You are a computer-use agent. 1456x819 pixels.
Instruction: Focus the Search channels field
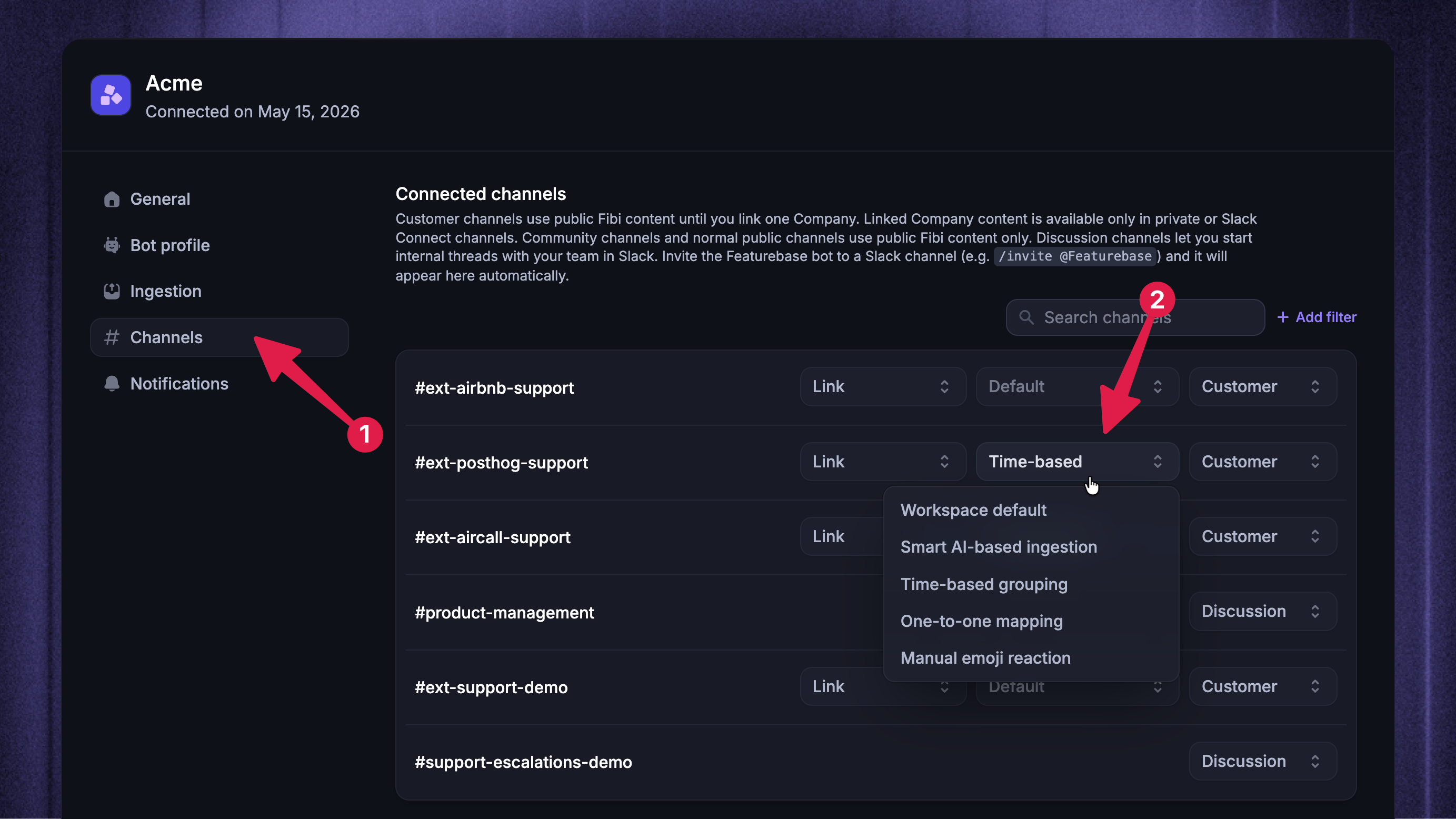tap(1135, 318)
